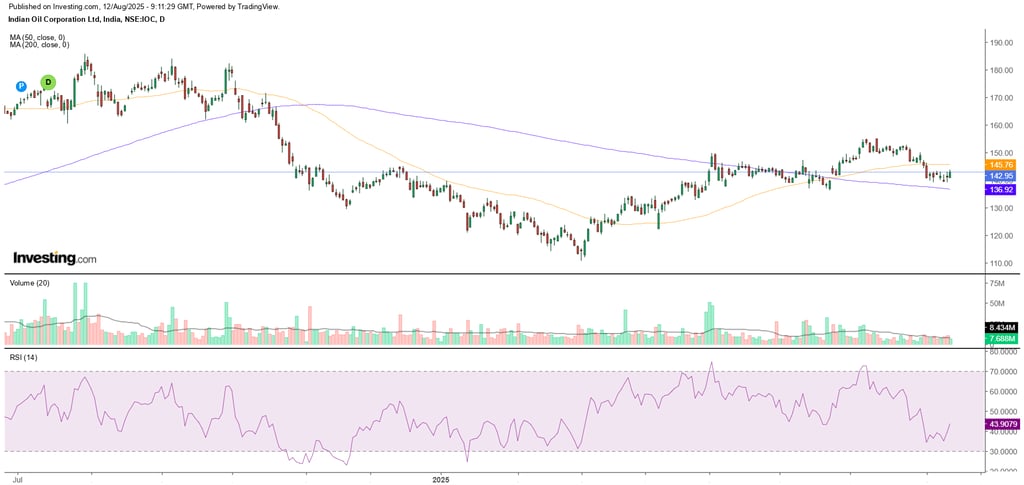
Task: Click the 75M volume axis label
Action: [x=999, y=283]
